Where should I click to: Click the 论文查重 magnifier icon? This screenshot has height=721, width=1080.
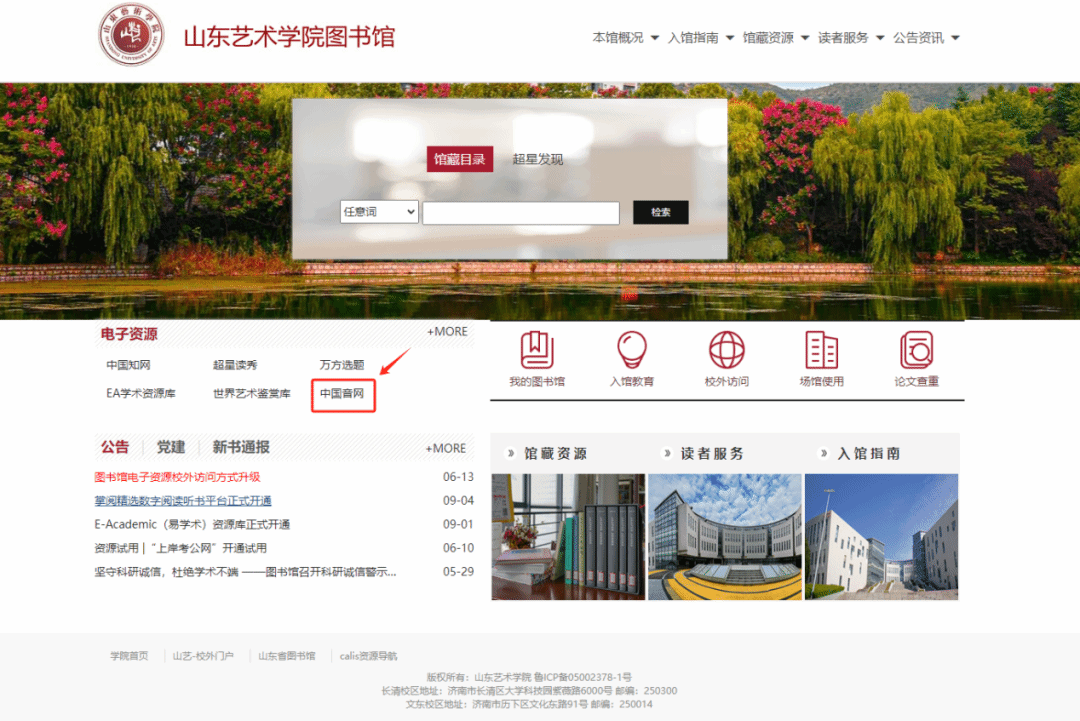click(x=916, y=351)
